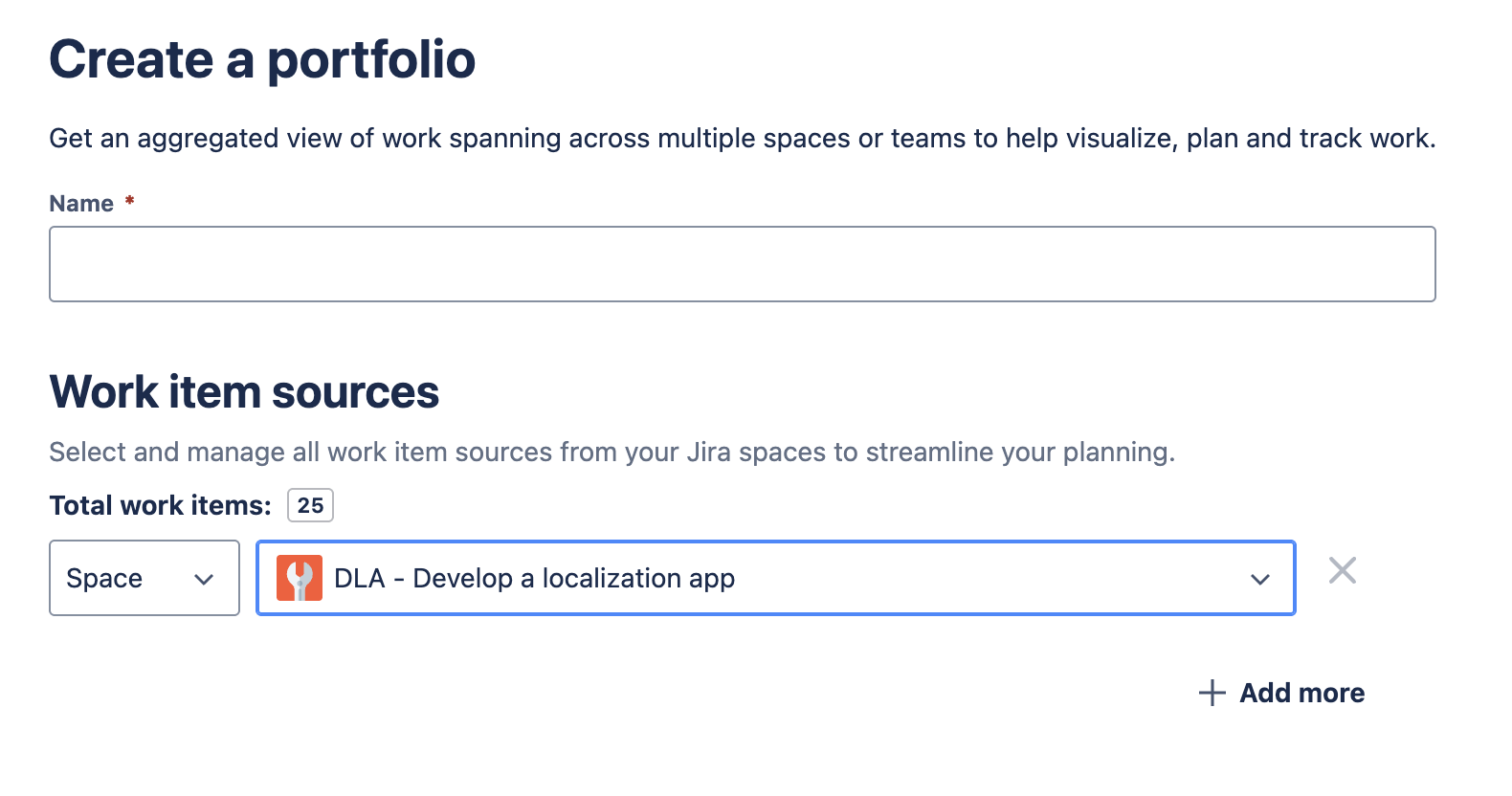Click the Create a portfolio heading
This screenshot has width=1512, height=796.
point(262,59)
